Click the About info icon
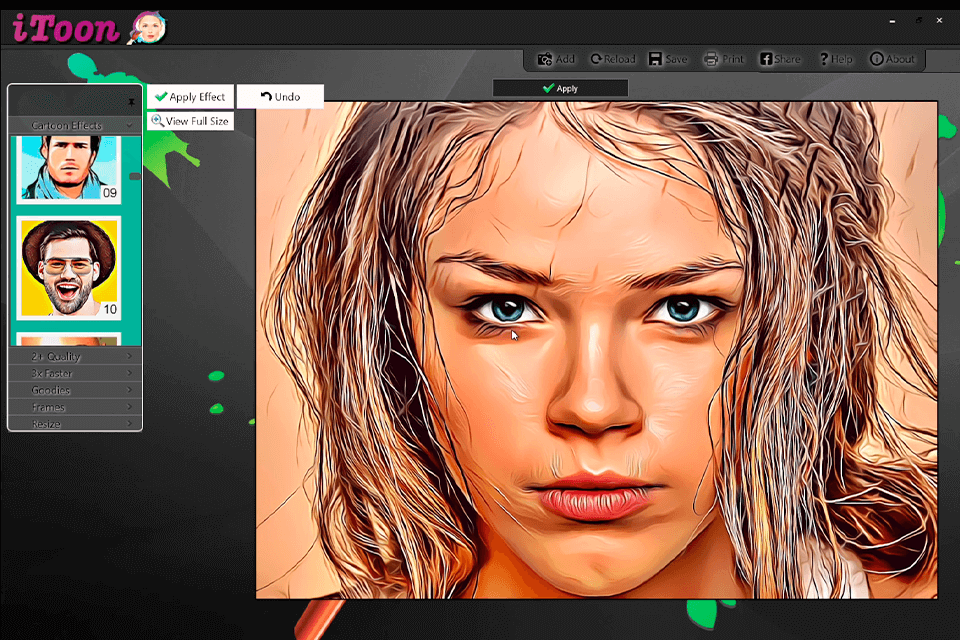The height and width of the screenshot is (640, 960). tap(875, 58)
